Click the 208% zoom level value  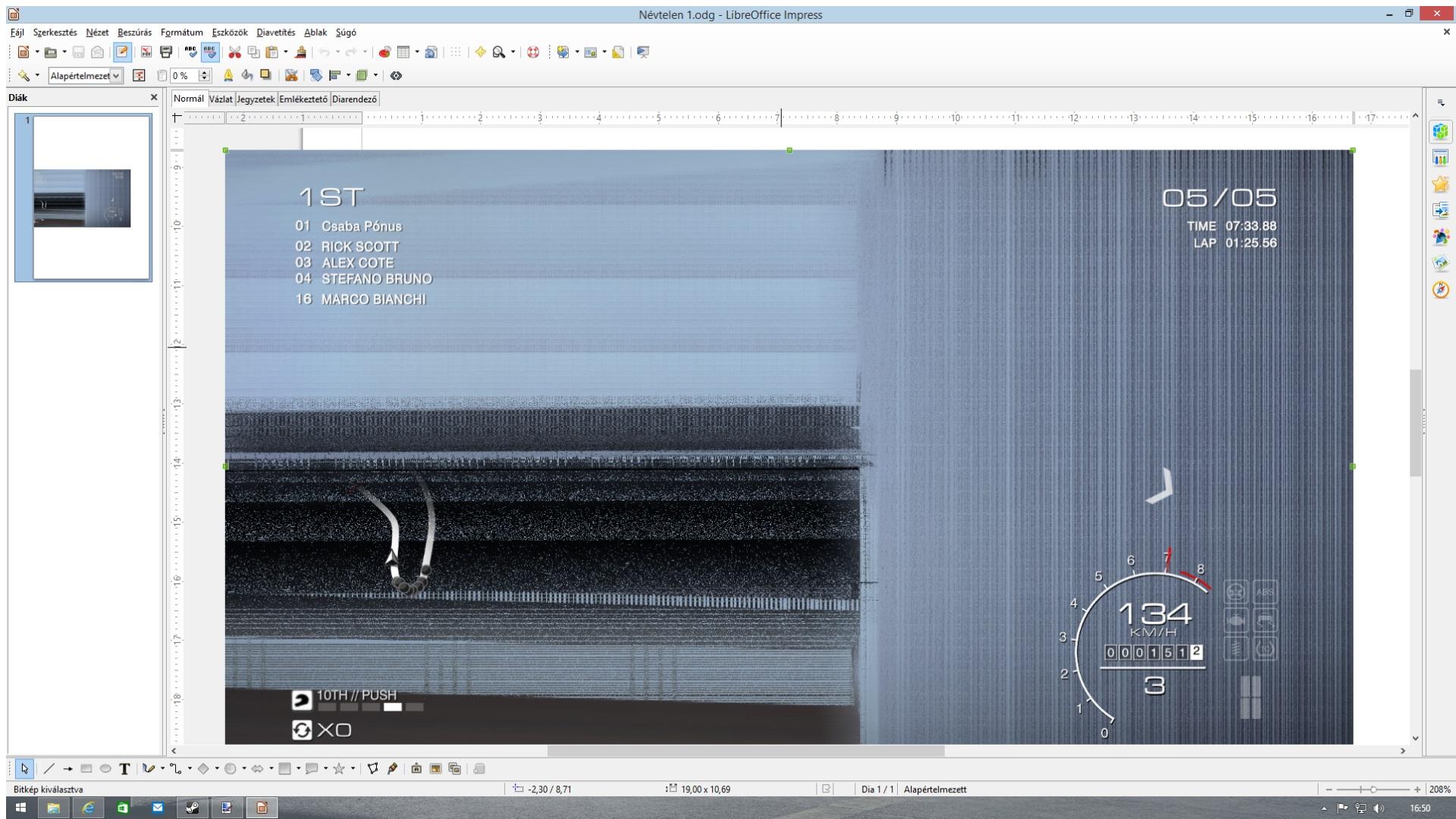pyautogui.click(x=1440, y=789)
